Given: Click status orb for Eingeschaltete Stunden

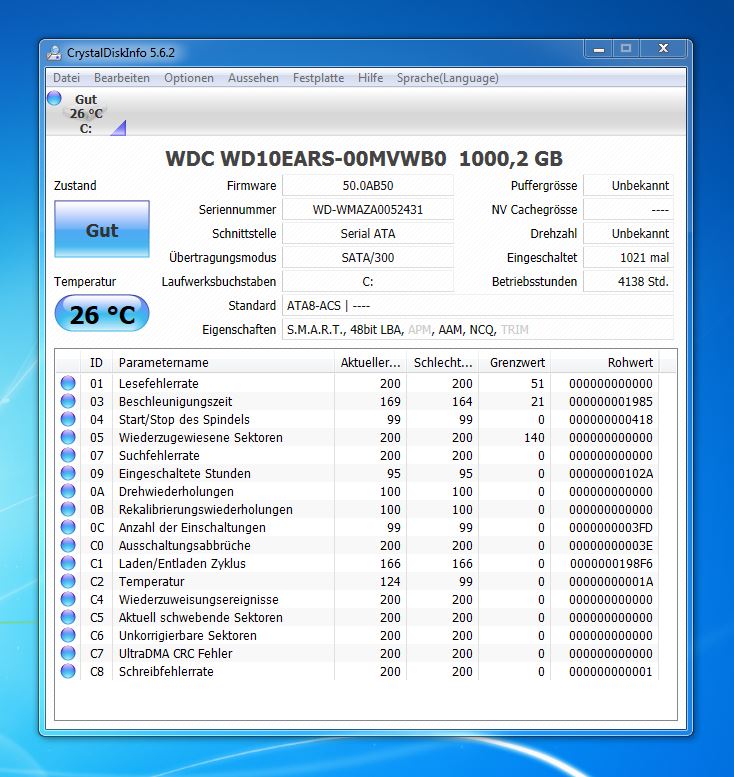Looking at the screenshot, I should click(68, 473).
